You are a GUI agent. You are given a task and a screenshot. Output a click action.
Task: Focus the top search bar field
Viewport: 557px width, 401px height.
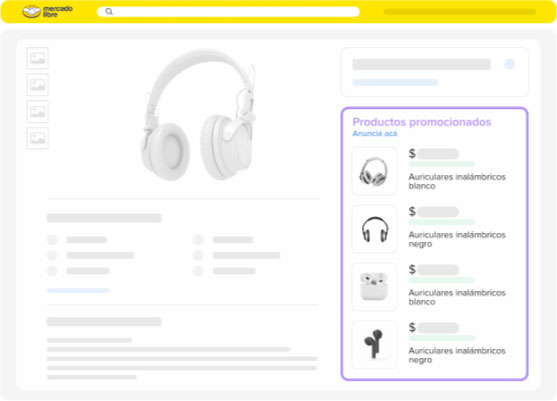point(228,12)
